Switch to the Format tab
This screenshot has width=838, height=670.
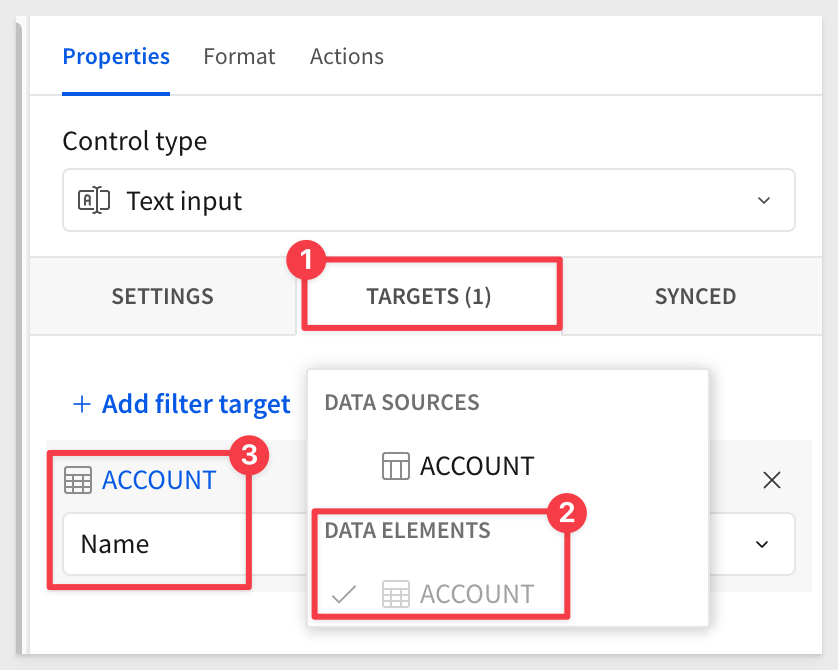239,57
